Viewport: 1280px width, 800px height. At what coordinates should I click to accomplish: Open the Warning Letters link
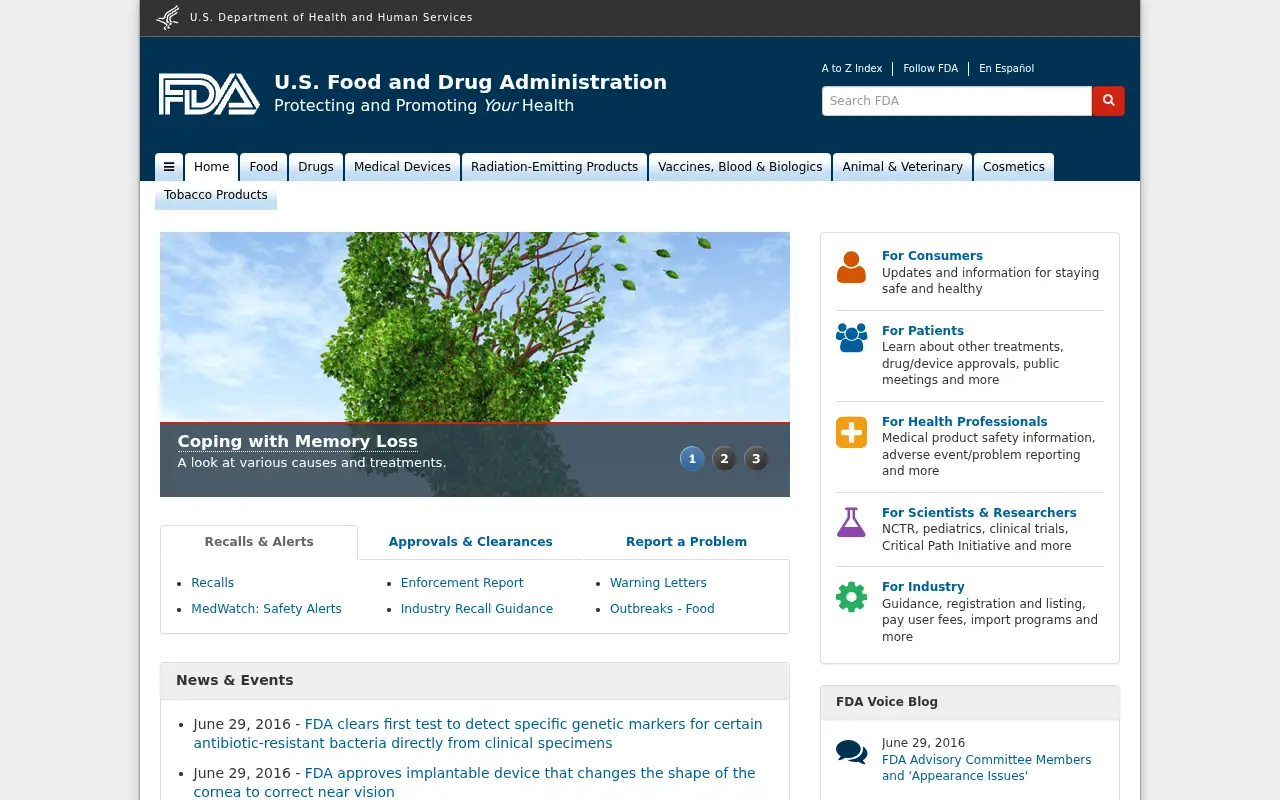[658, 583]
